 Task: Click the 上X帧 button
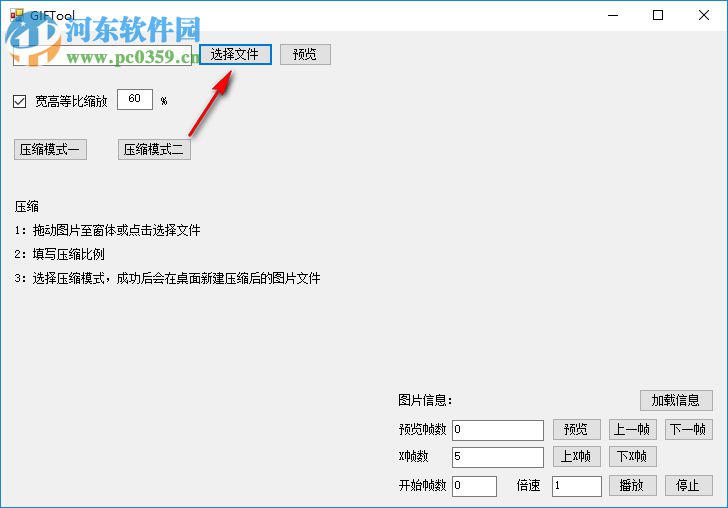click(577, 456)
